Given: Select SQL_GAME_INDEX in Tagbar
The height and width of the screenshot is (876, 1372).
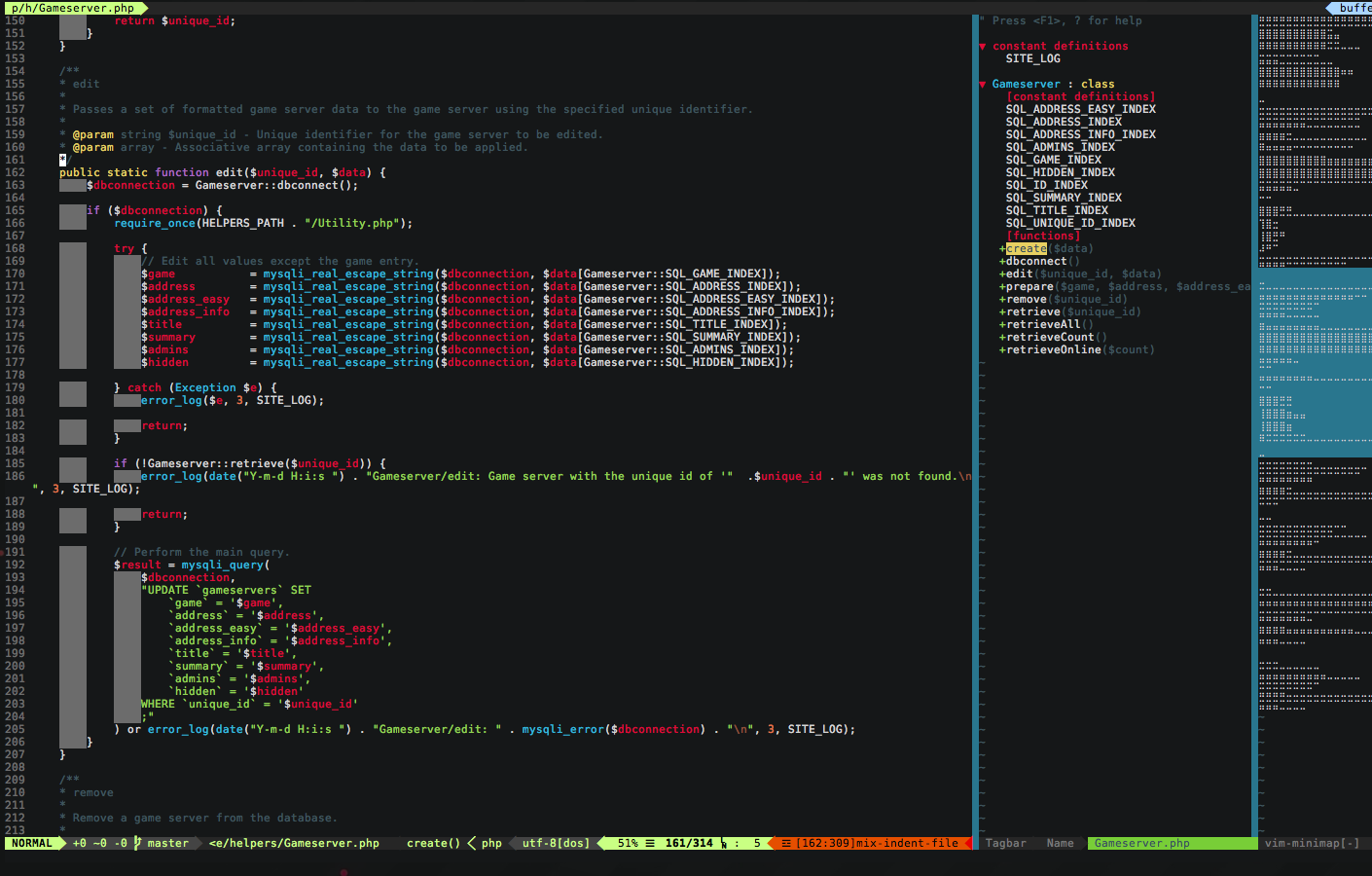Looking at the screenshot, I should point(1053,160).
